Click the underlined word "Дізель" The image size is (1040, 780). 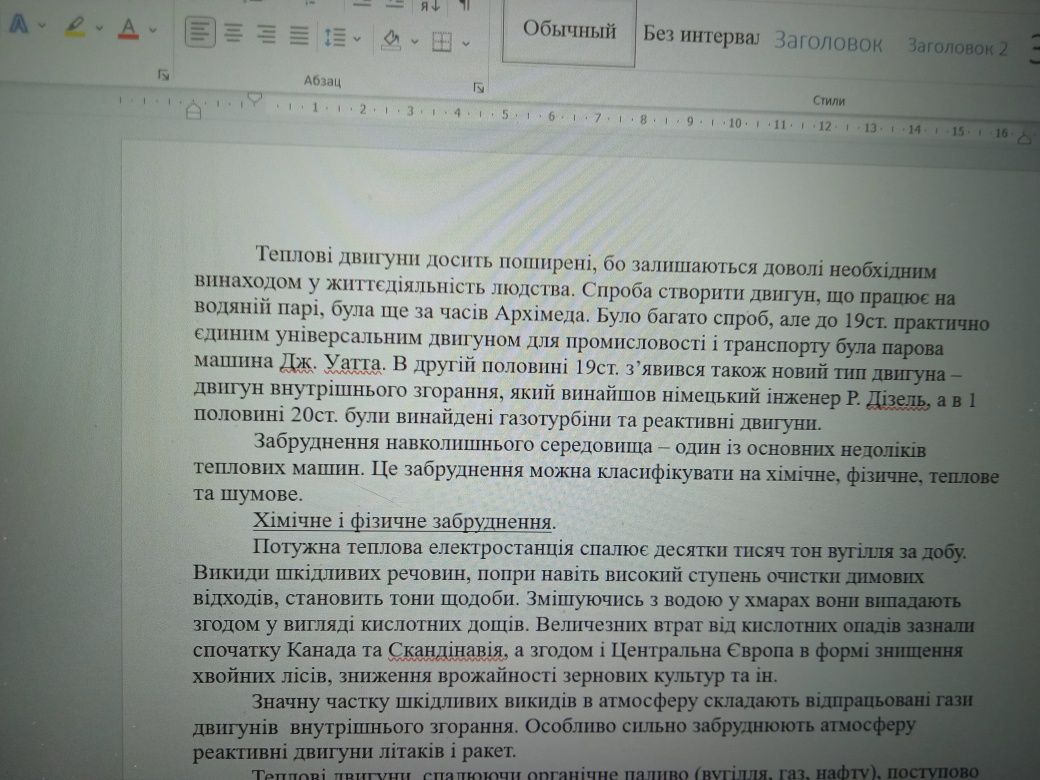(x=896, y=399)
